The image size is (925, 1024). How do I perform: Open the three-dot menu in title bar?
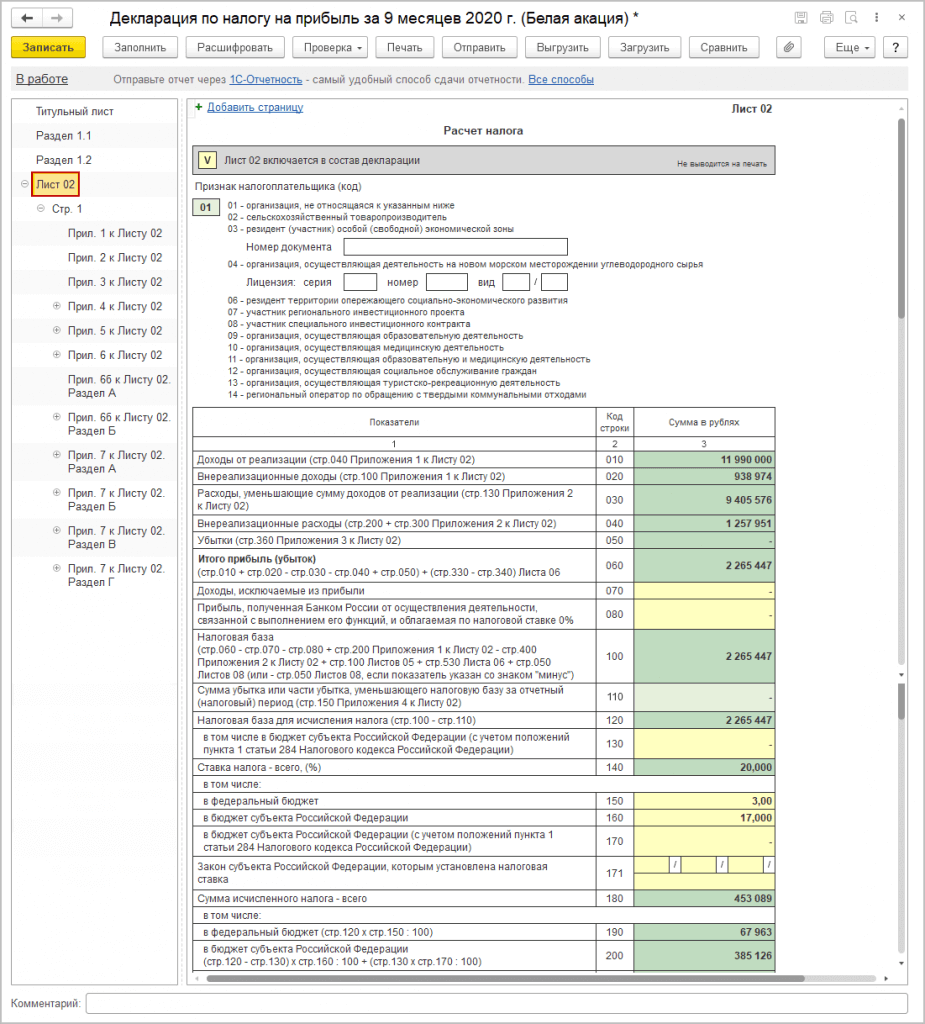[876, 18]
